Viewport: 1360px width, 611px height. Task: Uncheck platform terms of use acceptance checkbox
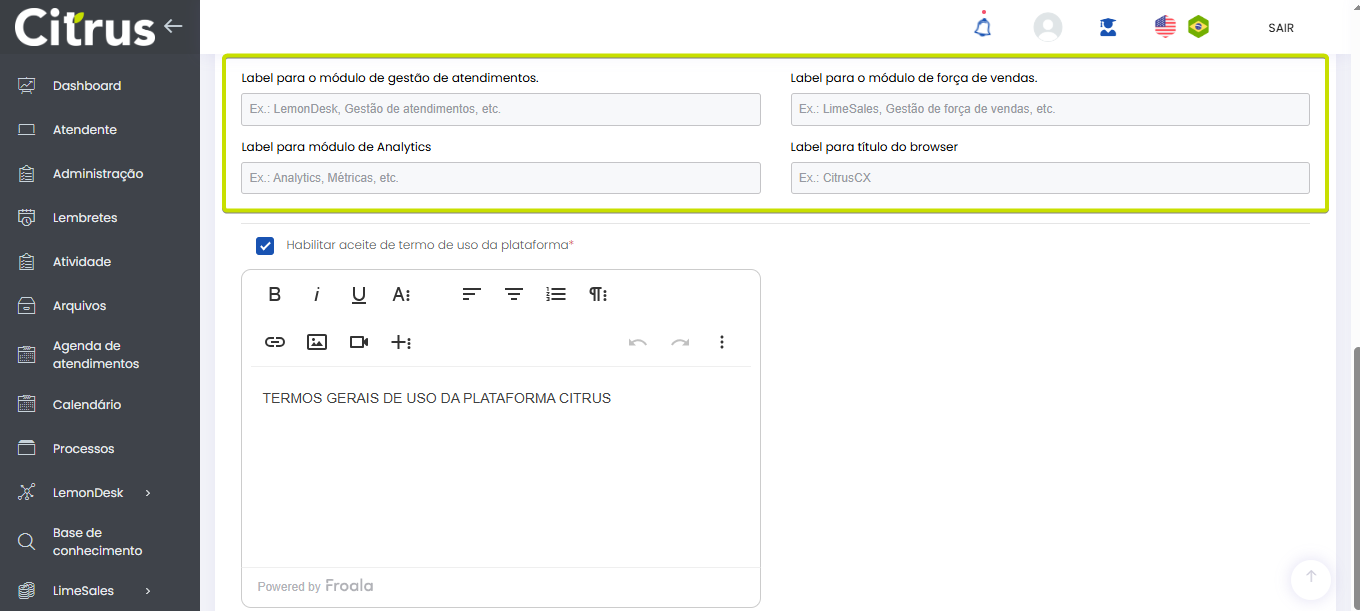coord(265,245)
